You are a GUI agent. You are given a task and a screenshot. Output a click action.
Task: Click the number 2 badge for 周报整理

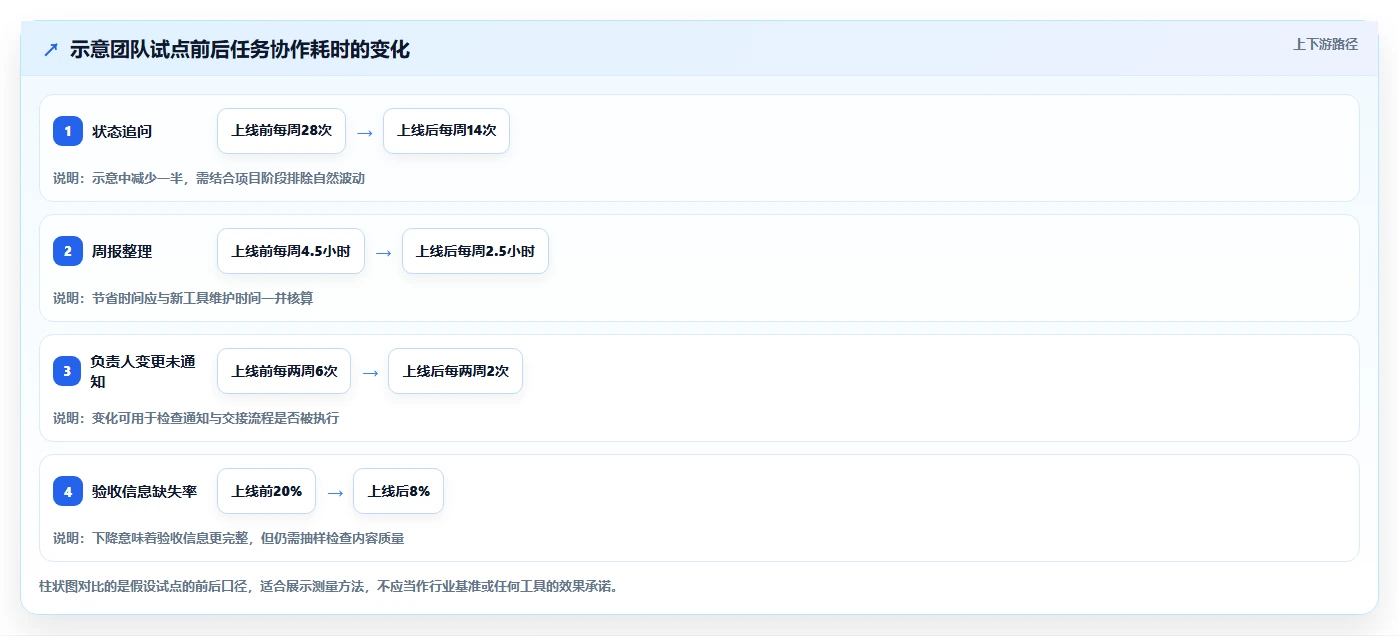(x=68, y=251)
